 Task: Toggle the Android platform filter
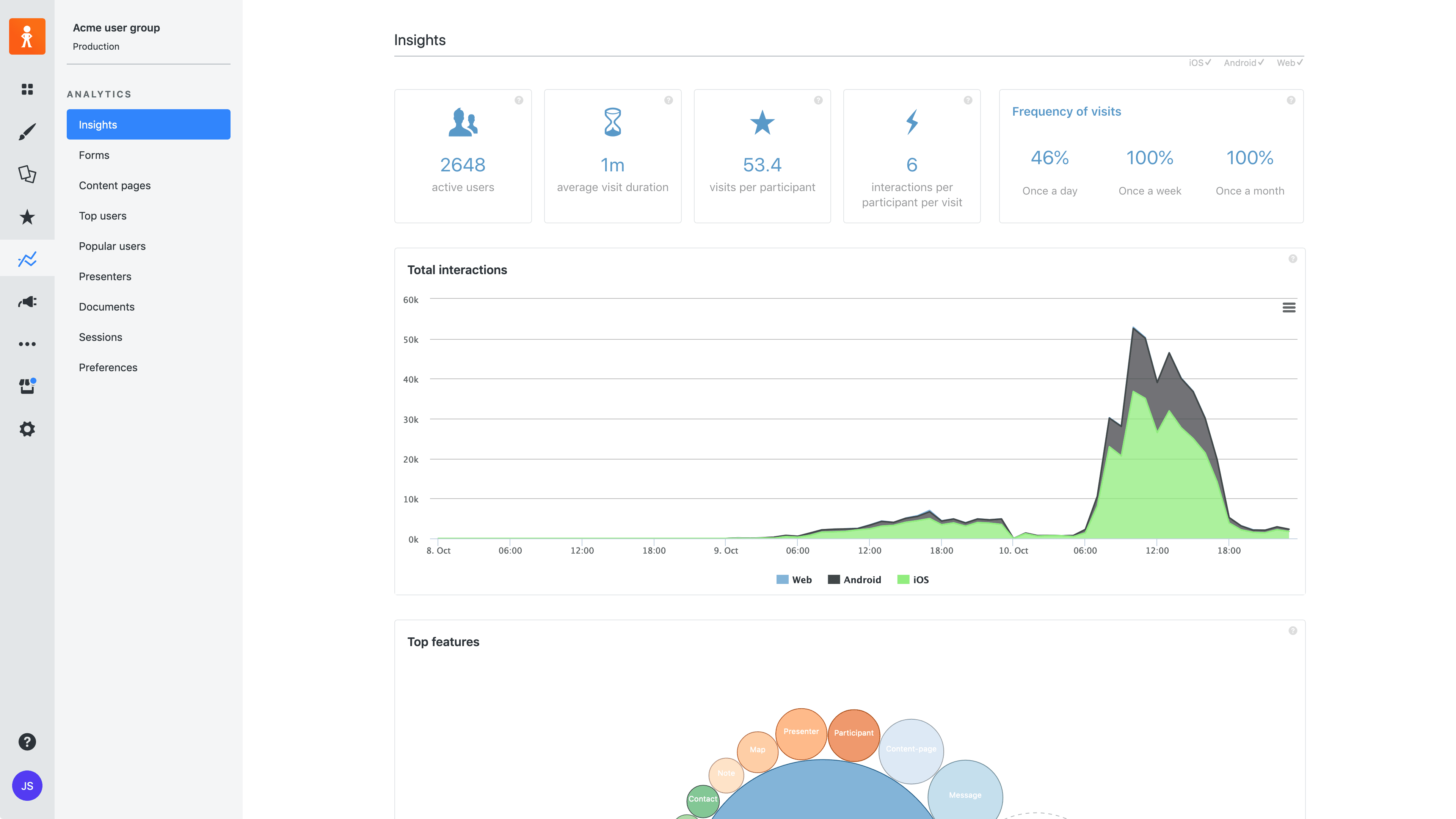(x=1244, y=63)
